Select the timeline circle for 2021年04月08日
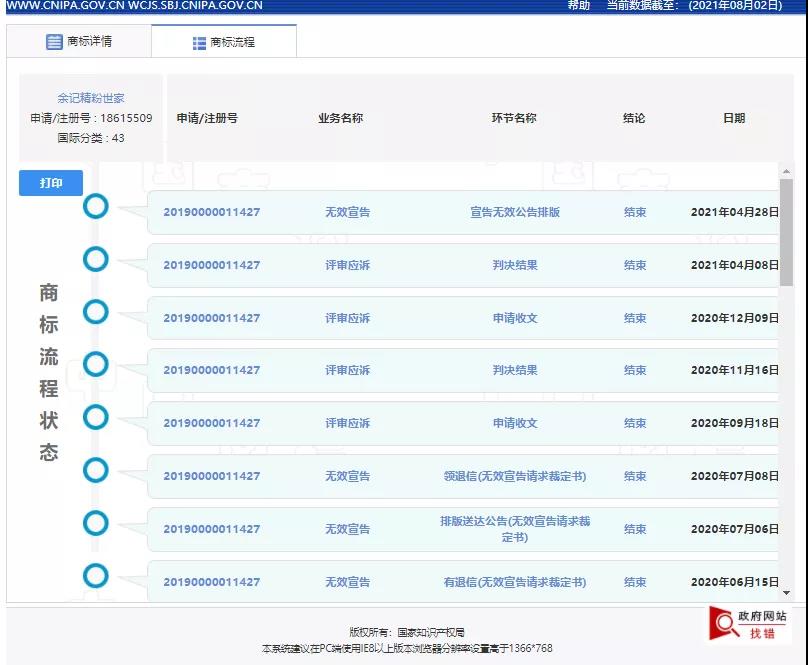The image size is (808, 665). (96, 259)
